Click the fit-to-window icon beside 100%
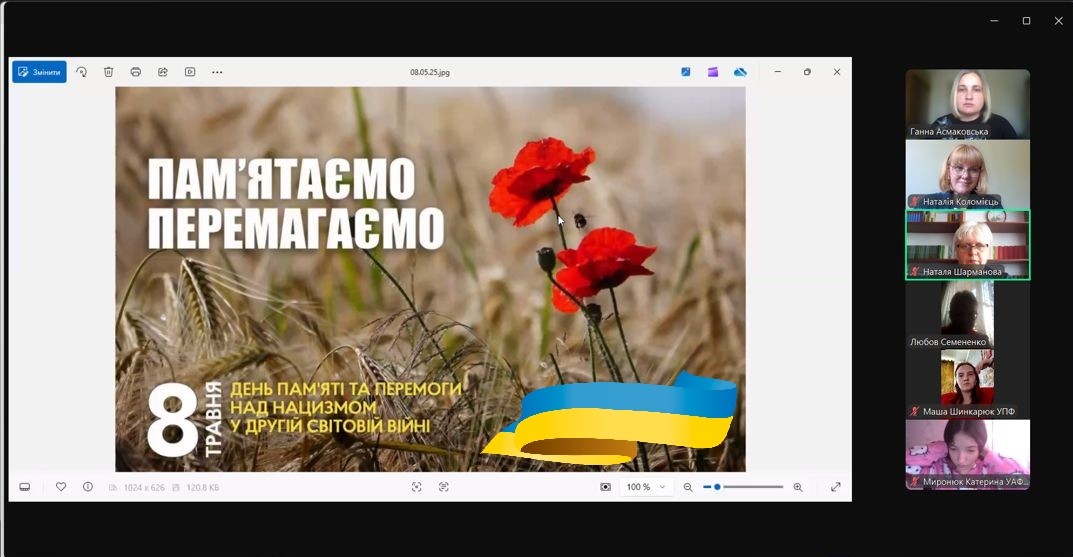This screenshot has height=557, width=1073. click(x=605, y=487)
